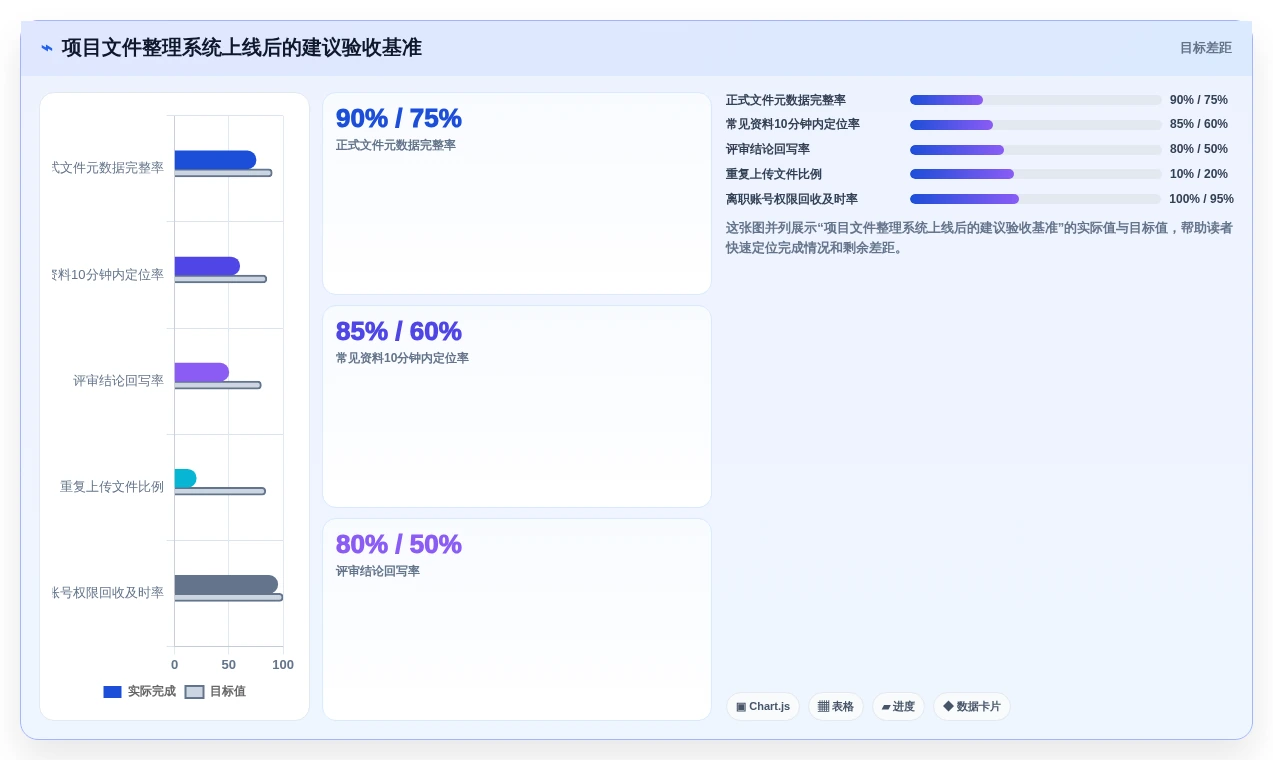Click the cyan actual bar for 重复上传文件比例
This screenshot has height=760, width=1273.
[185, 478]
